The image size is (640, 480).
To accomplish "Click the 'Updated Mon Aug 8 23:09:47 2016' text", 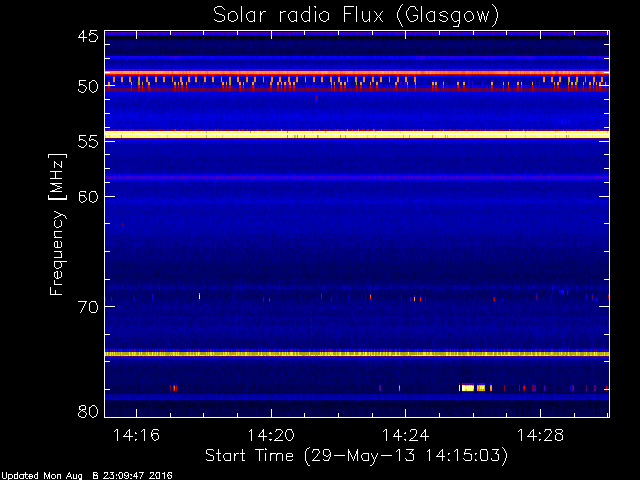I will tap(86, 476).
